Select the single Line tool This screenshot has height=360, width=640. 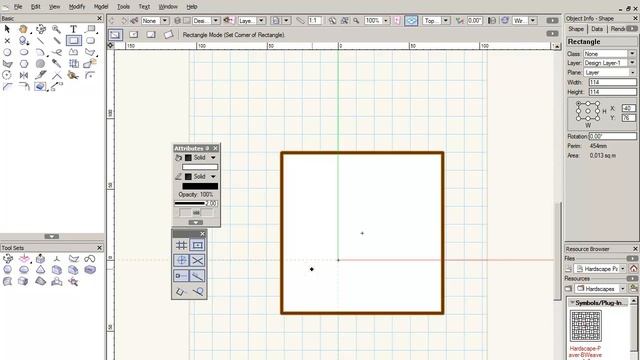click(40, 41)
